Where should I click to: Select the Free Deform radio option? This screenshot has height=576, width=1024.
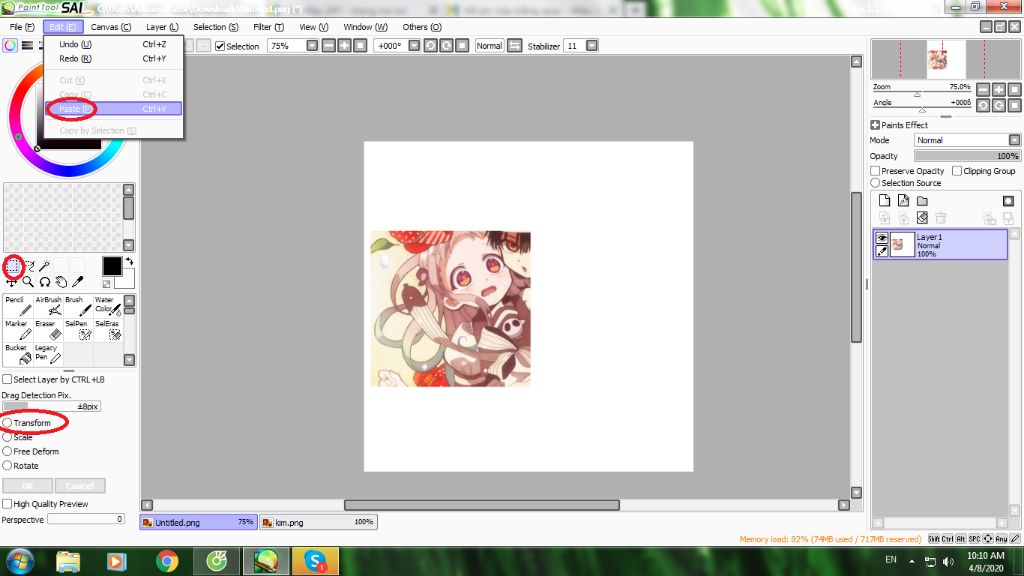(8, 451)
